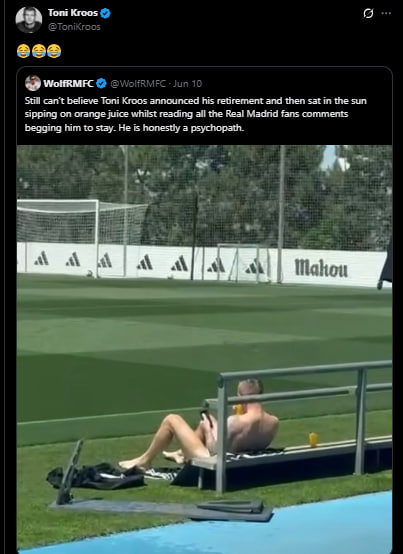Open the quoted post text about retirement
Screen dimensions: 403x554
(196, 114)
